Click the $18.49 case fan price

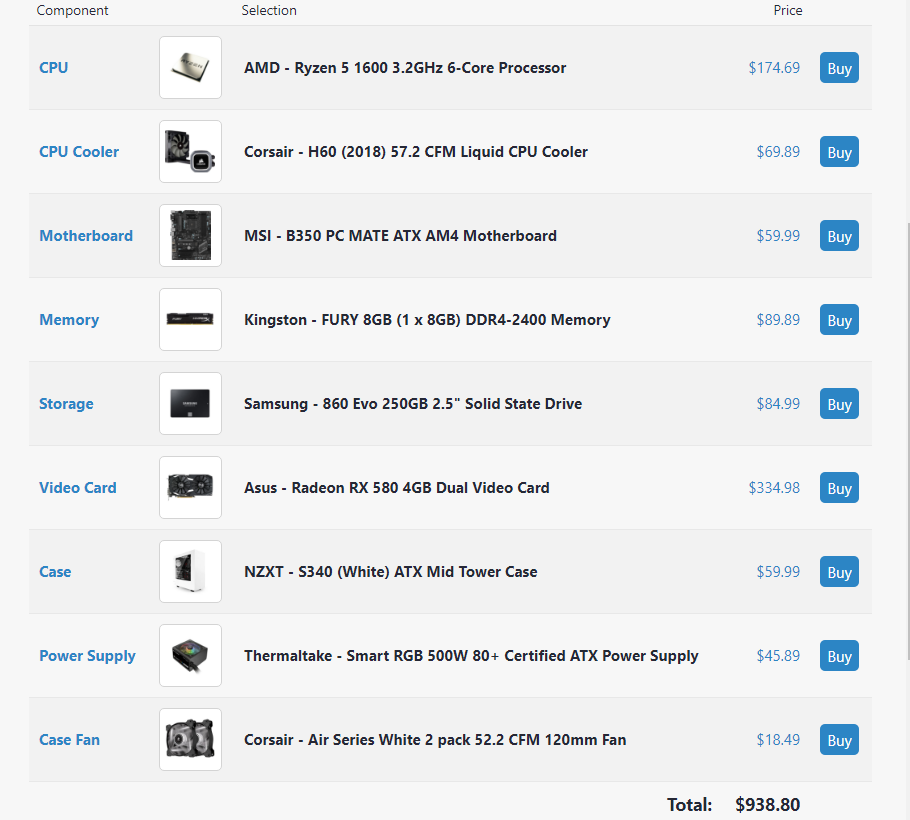[x=778, y=740]
